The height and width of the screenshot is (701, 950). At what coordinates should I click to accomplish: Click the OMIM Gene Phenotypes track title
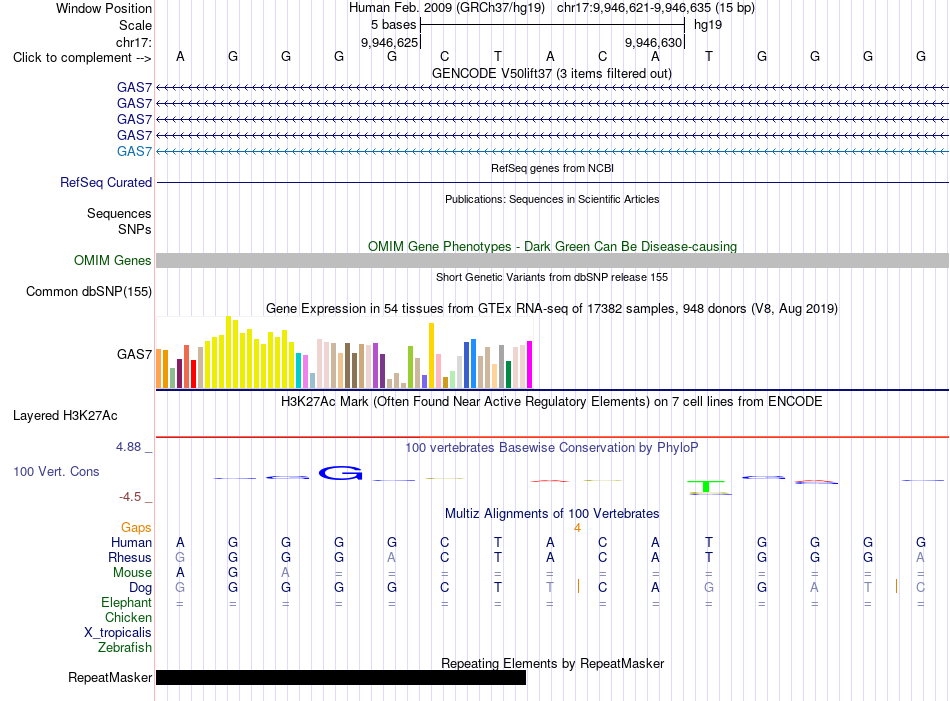(552, 247)
